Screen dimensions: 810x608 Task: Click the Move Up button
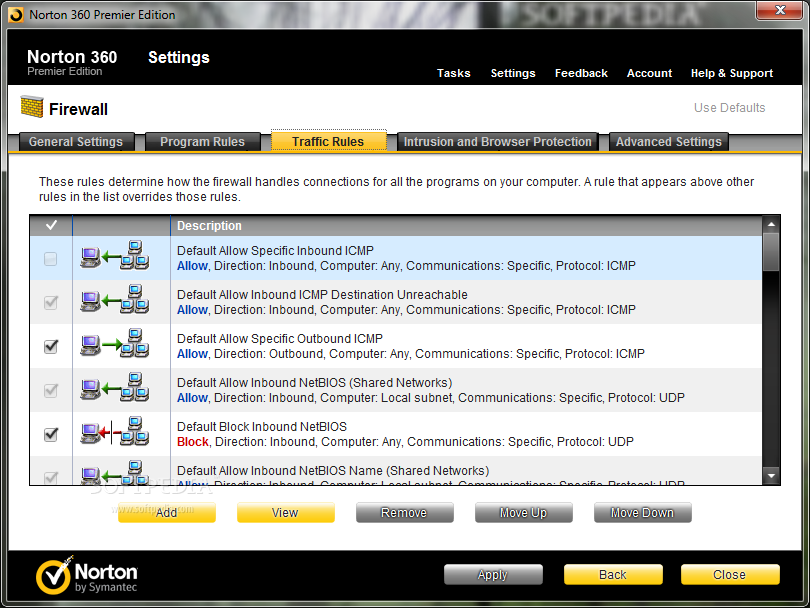point(524,512)
